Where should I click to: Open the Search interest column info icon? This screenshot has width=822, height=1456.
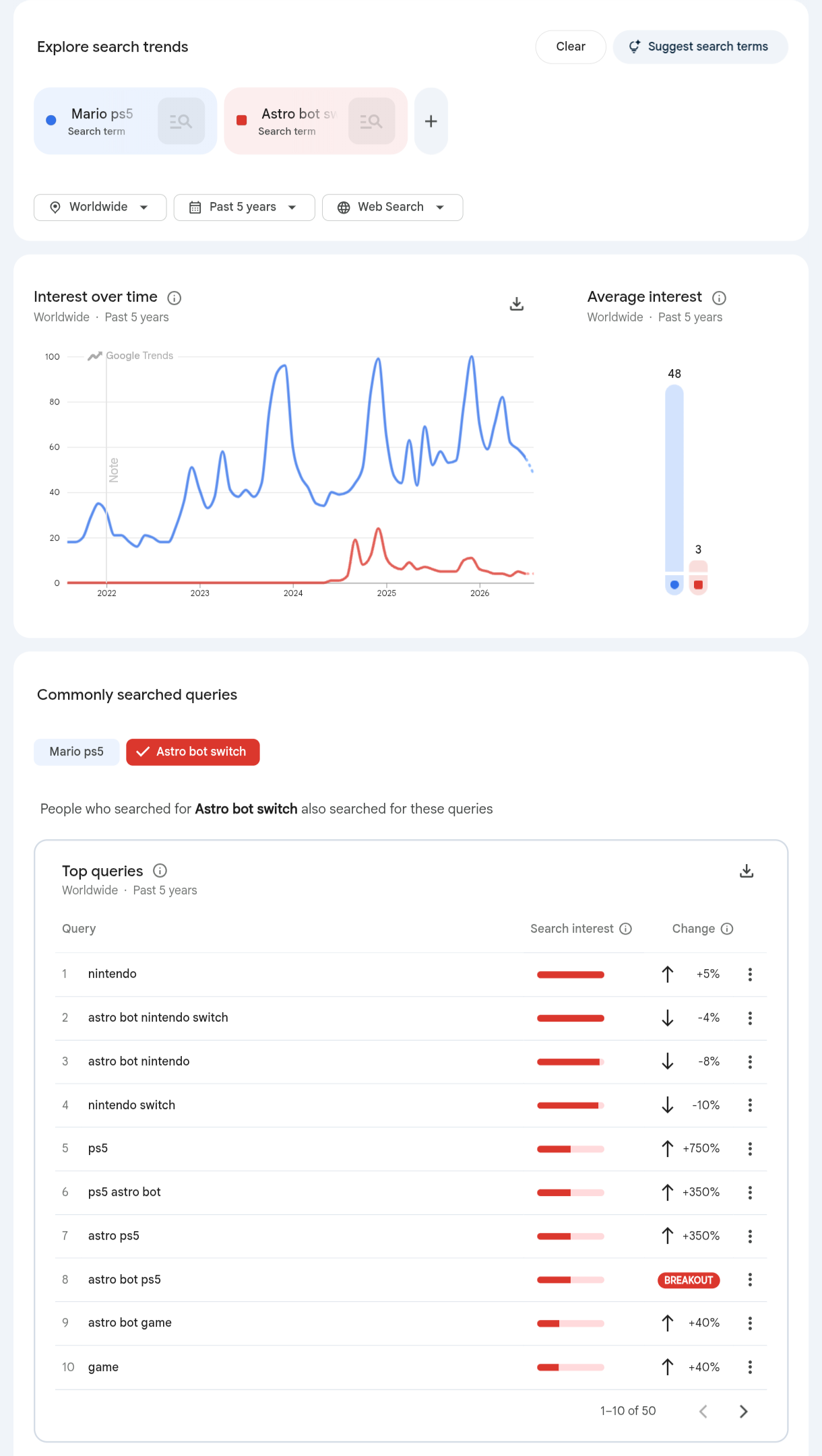coord(626,929)
